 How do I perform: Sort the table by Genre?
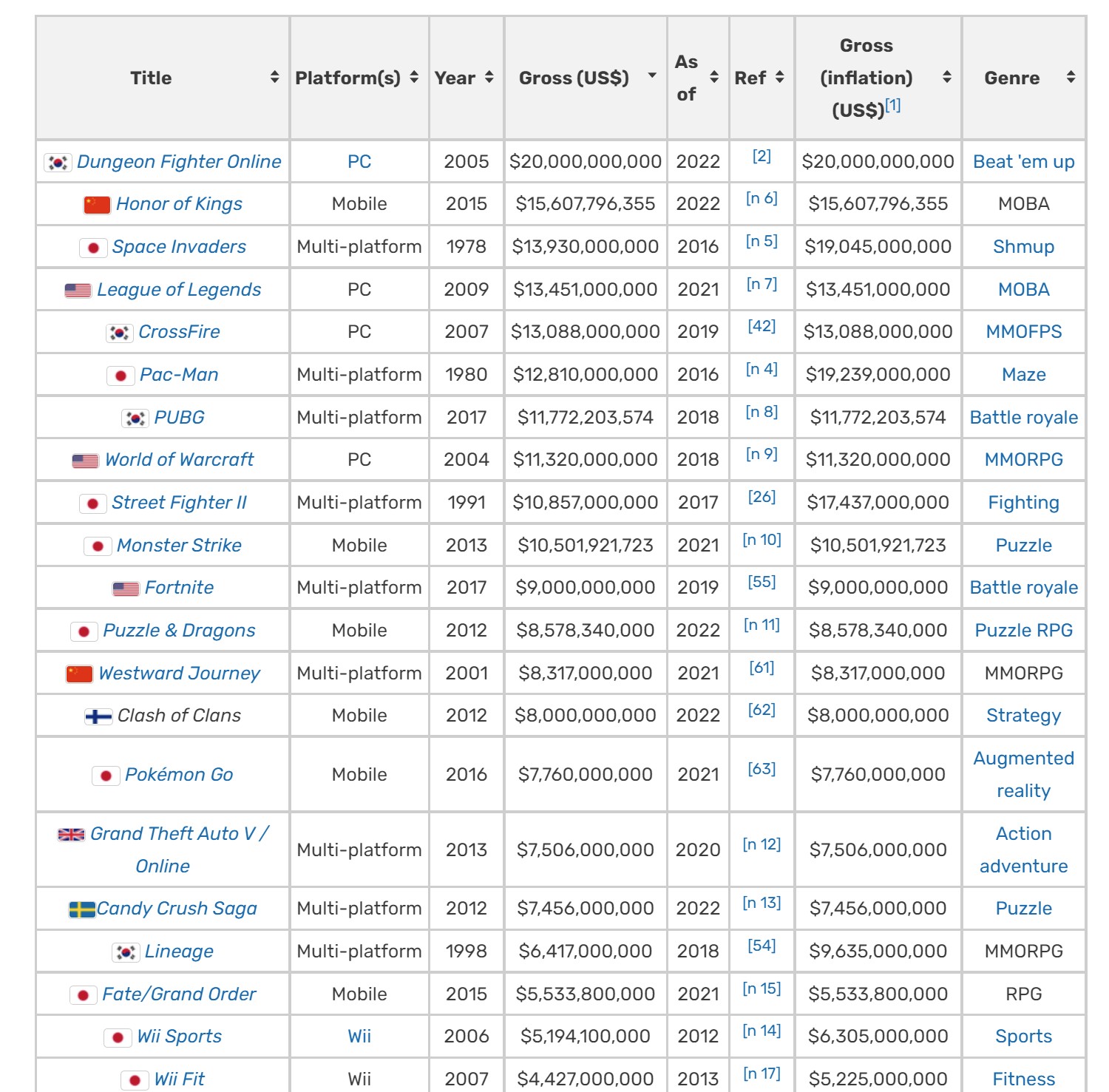pos(1070,78)
